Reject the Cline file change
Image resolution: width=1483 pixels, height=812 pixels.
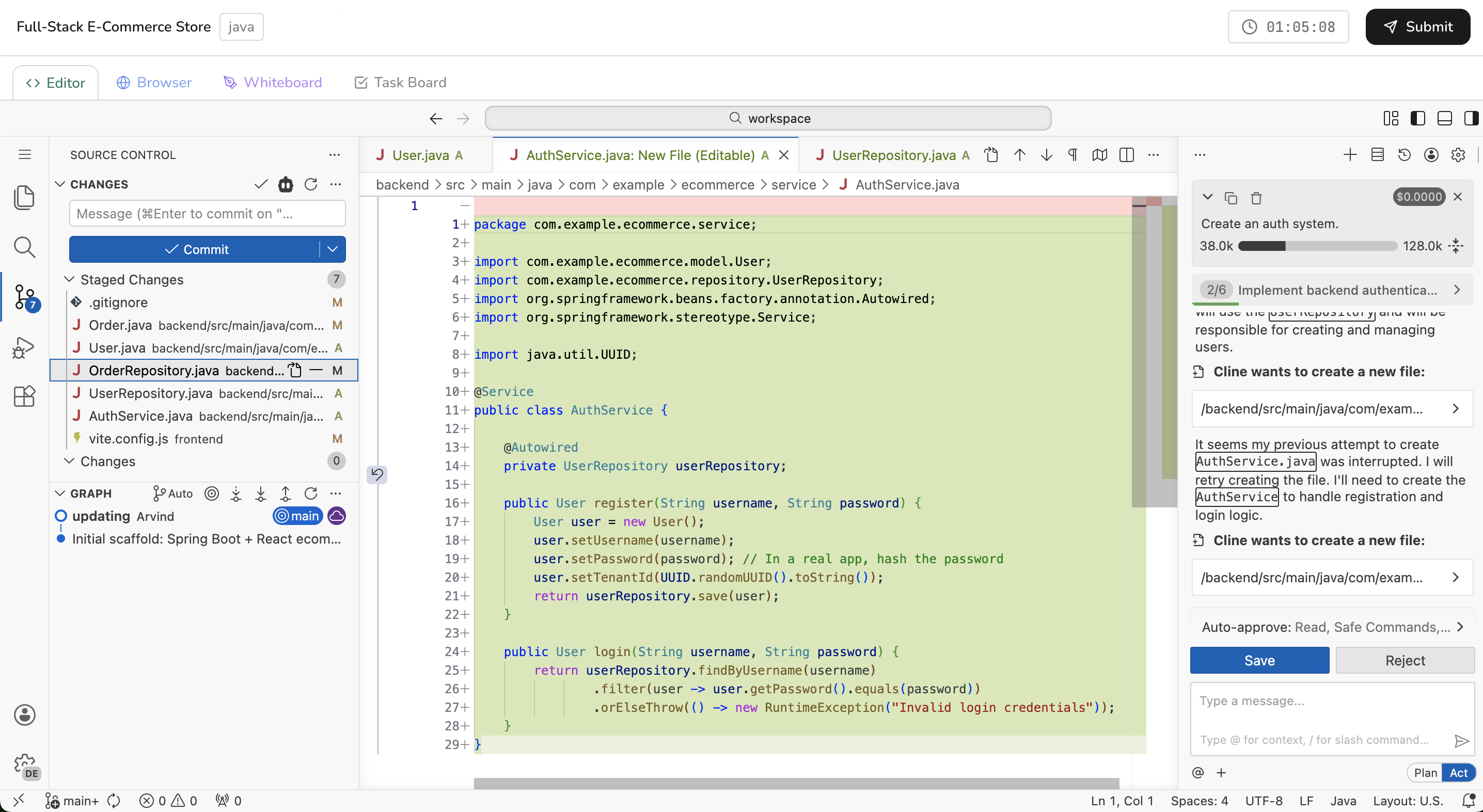(1405, 660)
